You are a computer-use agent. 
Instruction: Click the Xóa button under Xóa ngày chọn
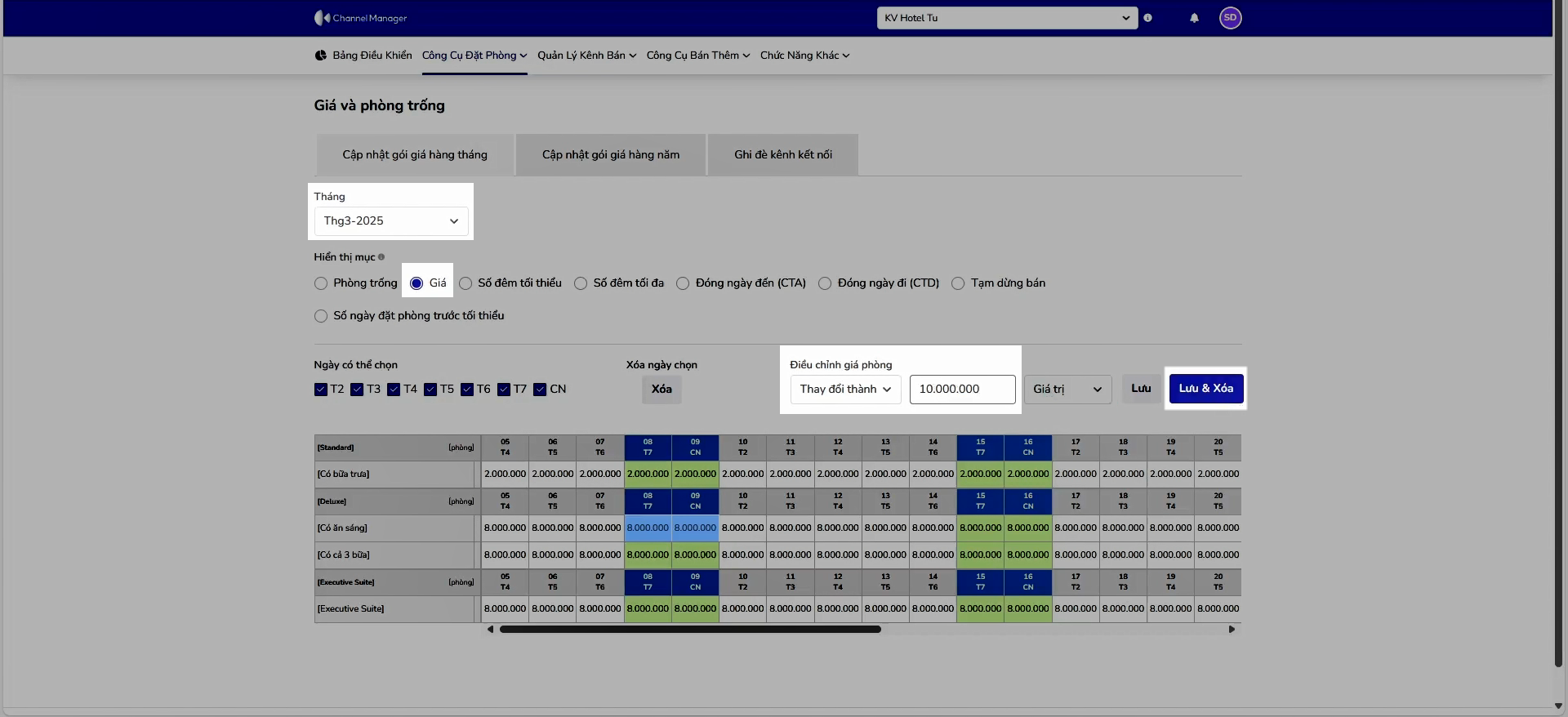tap(661, 390)
